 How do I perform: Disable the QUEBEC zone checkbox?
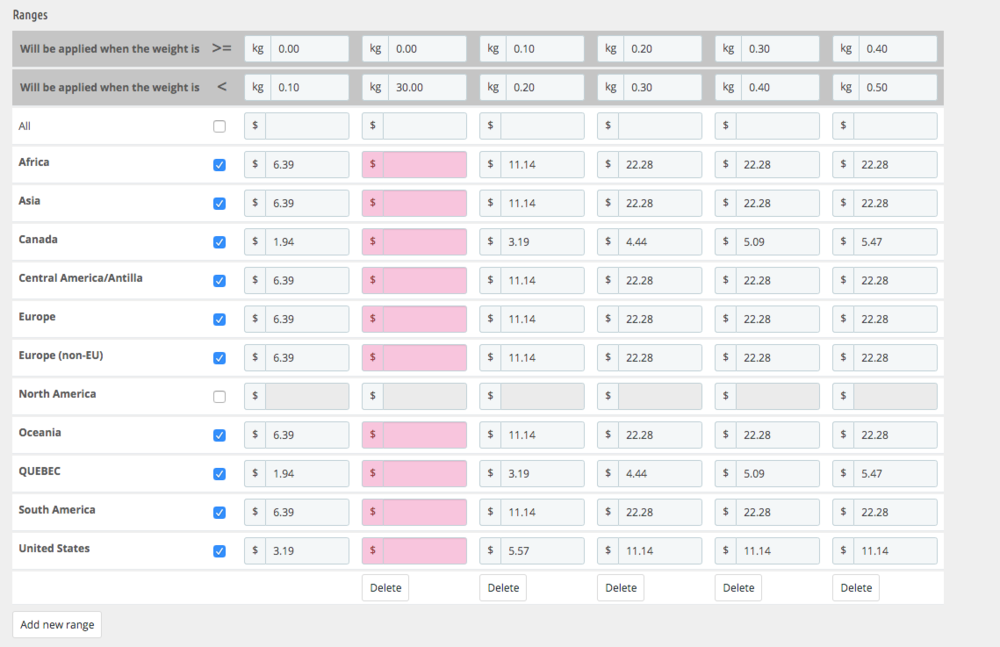coord(220,474)
